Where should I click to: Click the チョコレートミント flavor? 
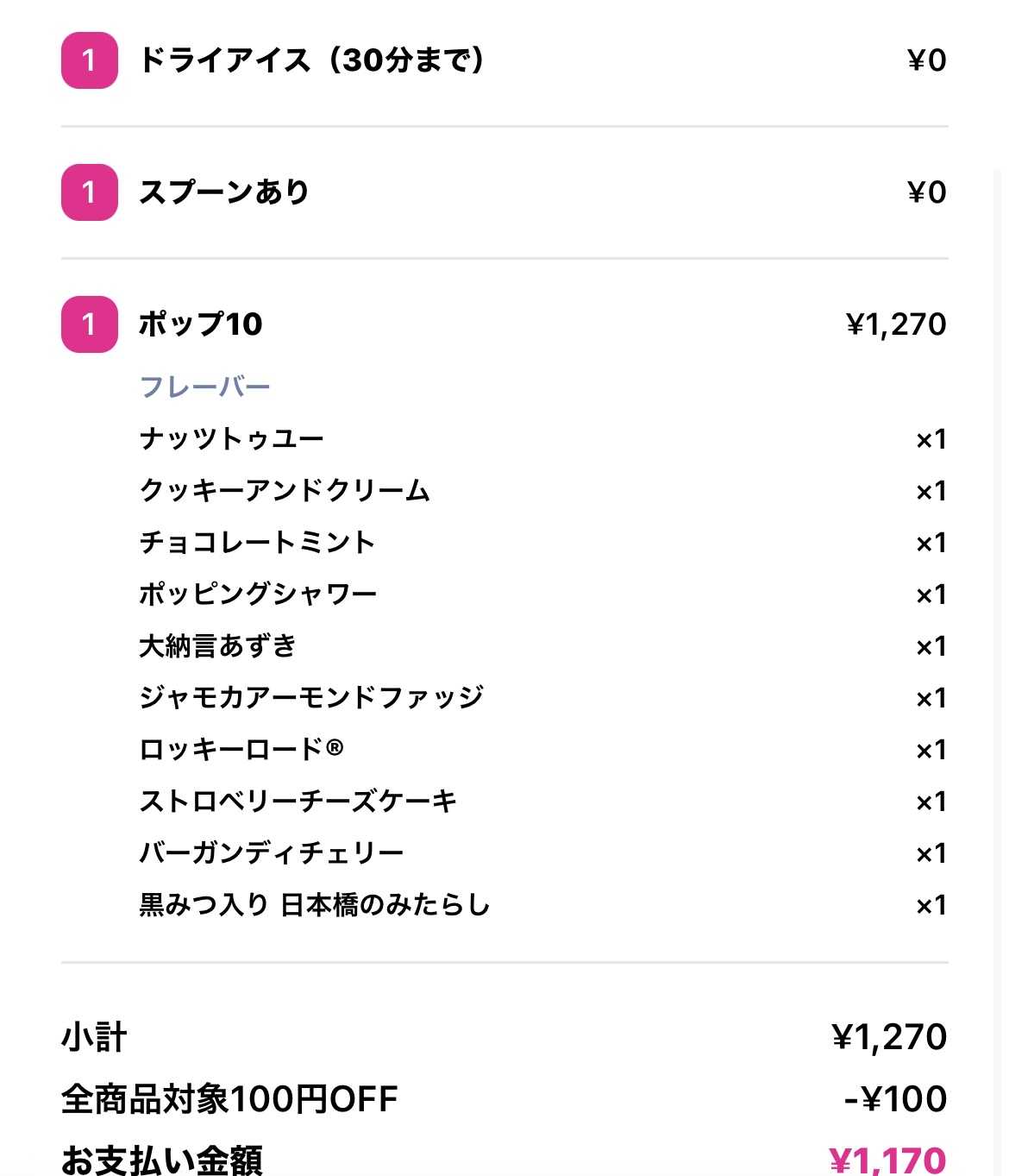(x=257, y=543)
